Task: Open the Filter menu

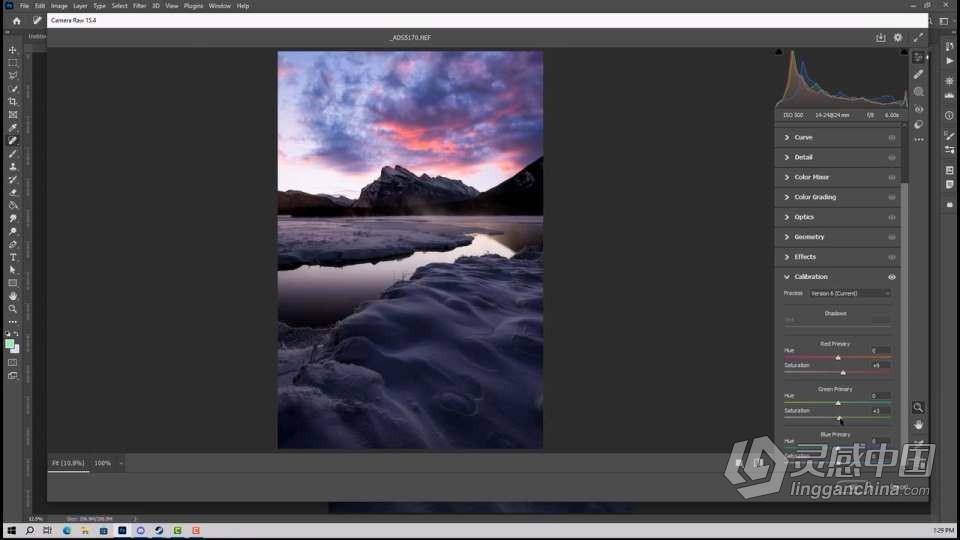Action: [139, 6]
